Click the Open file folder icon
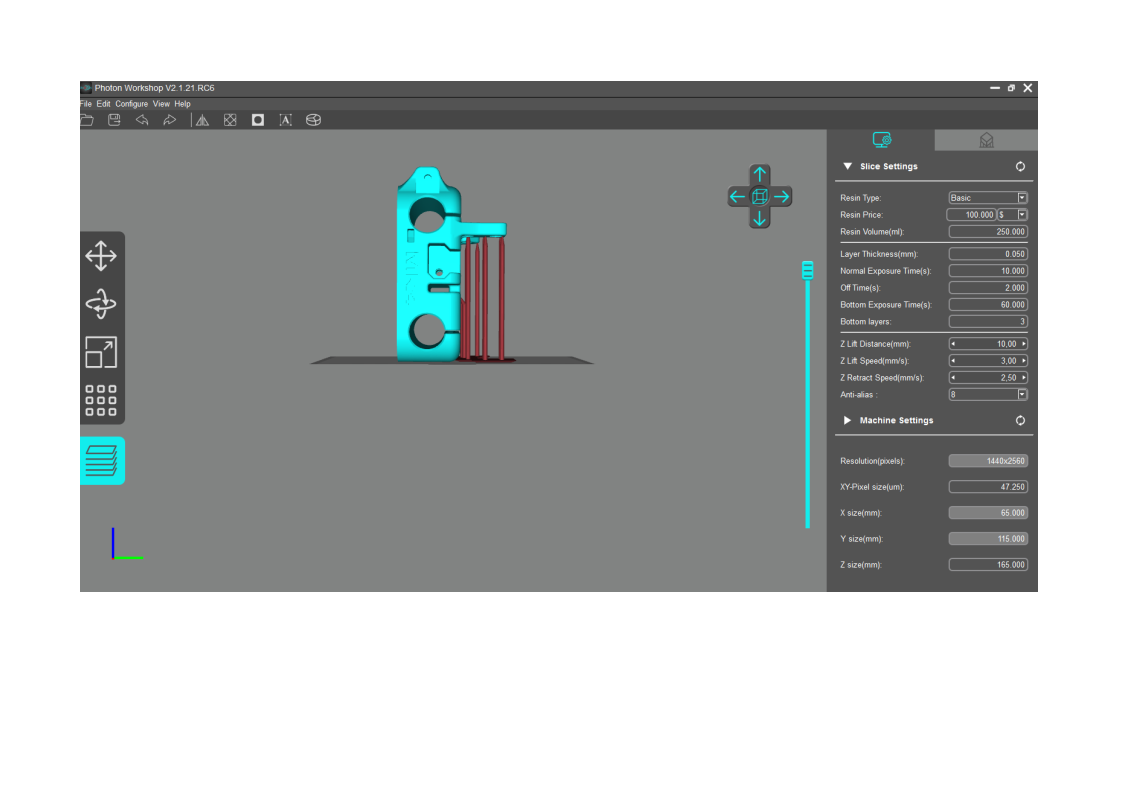The image size is (1122, 793). pyautogui.click(x=87, y=120)
